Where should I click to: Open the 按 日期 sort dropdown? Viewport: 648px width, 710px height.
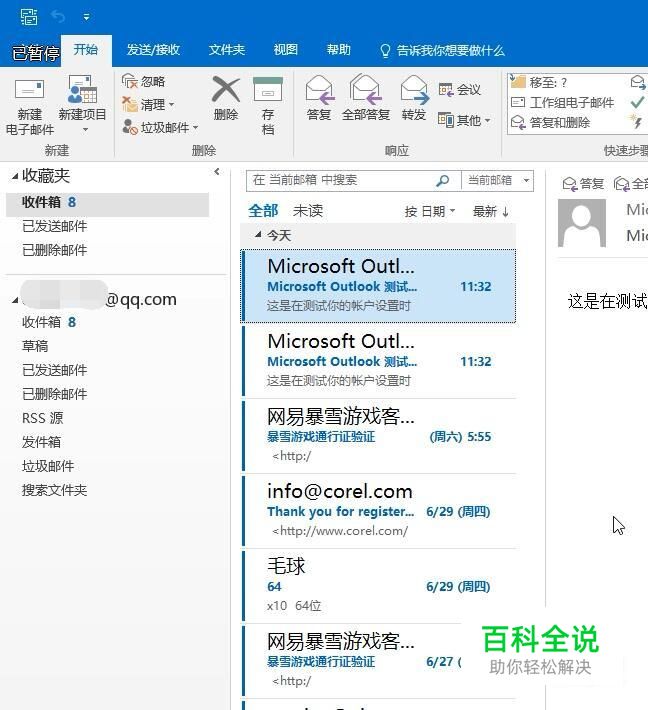click(x=430, y=211)
